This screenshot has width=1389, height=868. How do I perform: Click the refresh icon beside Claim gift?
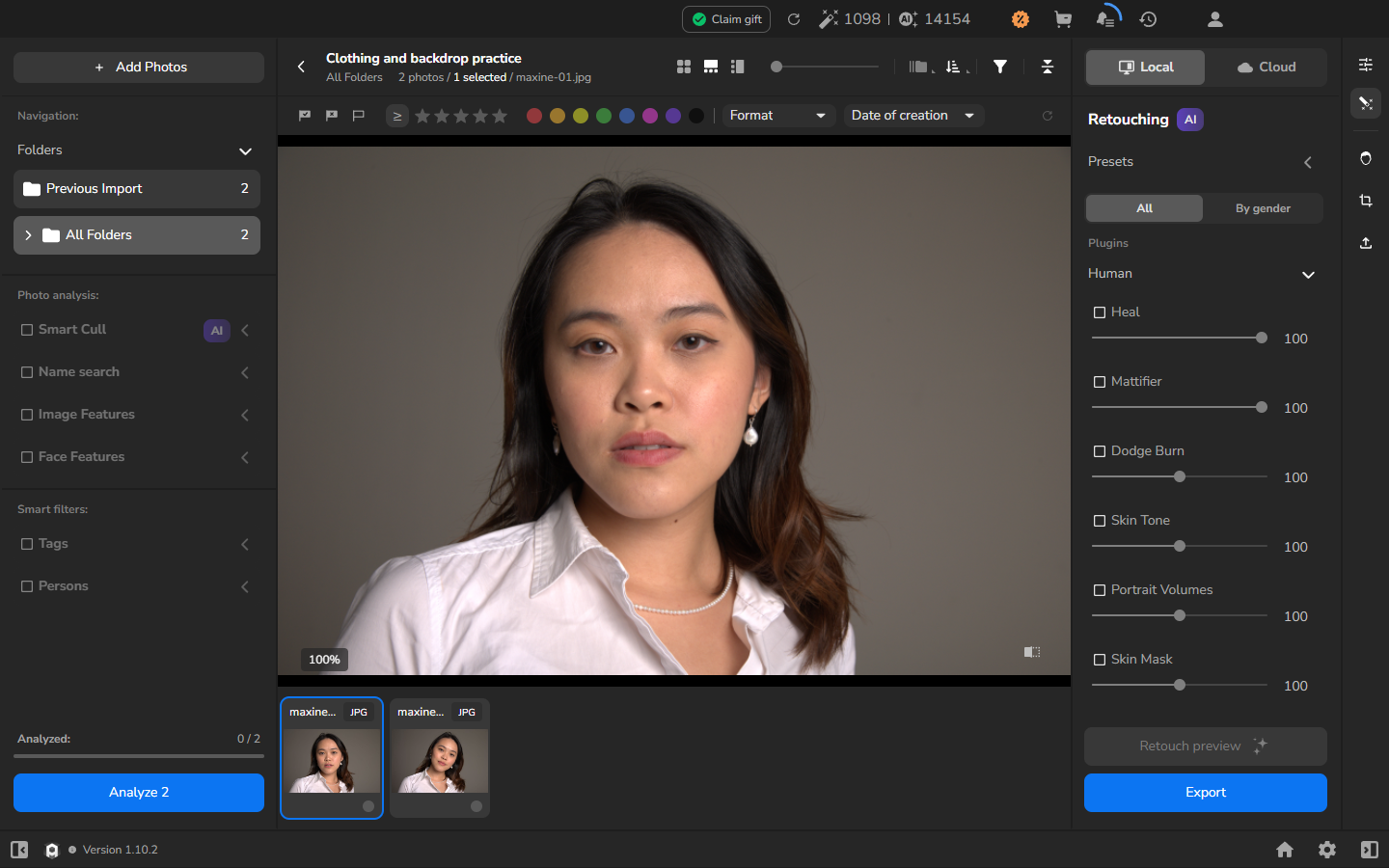point(794,19)
